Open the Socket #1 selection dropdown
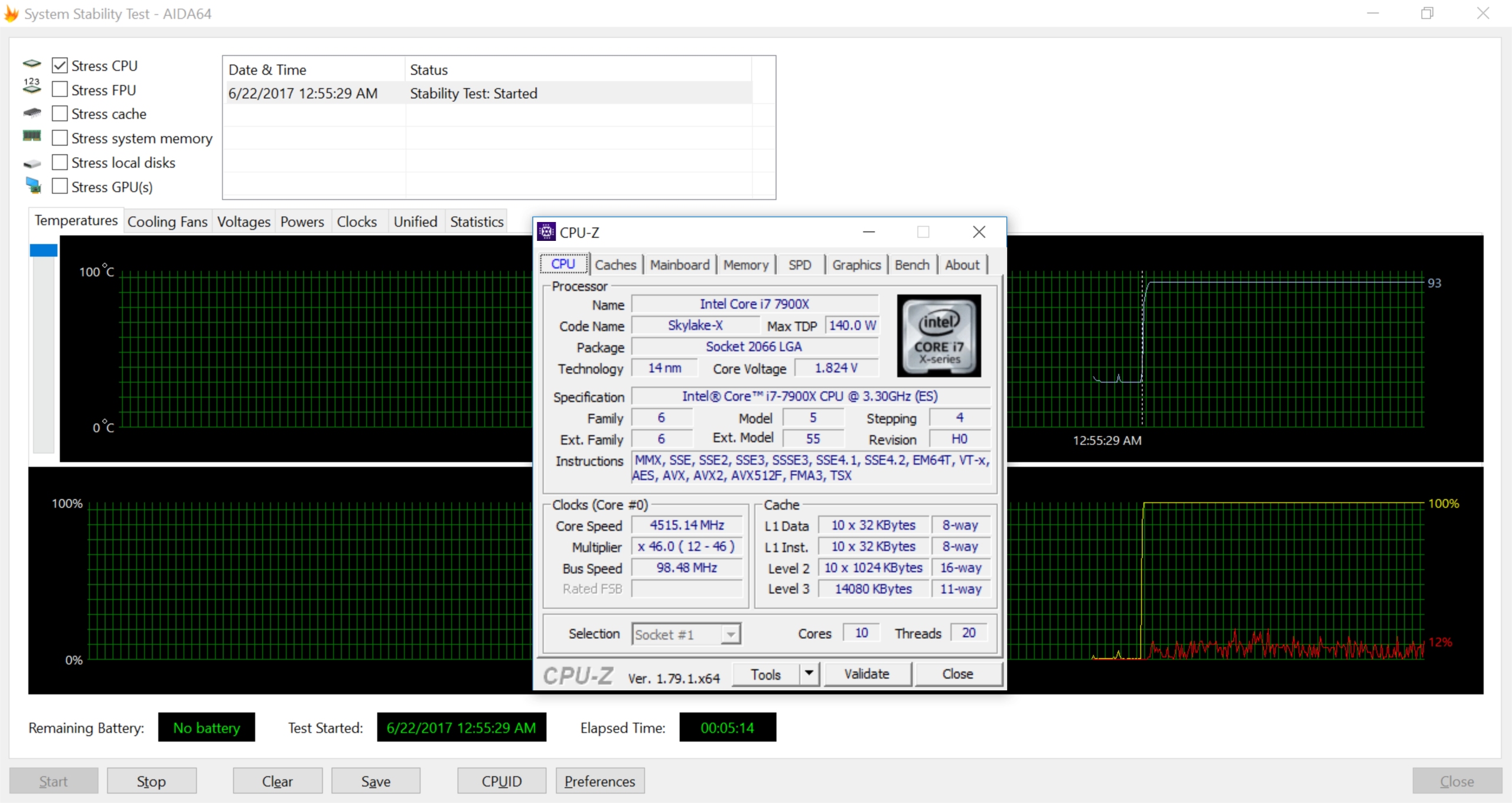Image resolution: width=1512 pixels, height=803 pixels. 731,634
